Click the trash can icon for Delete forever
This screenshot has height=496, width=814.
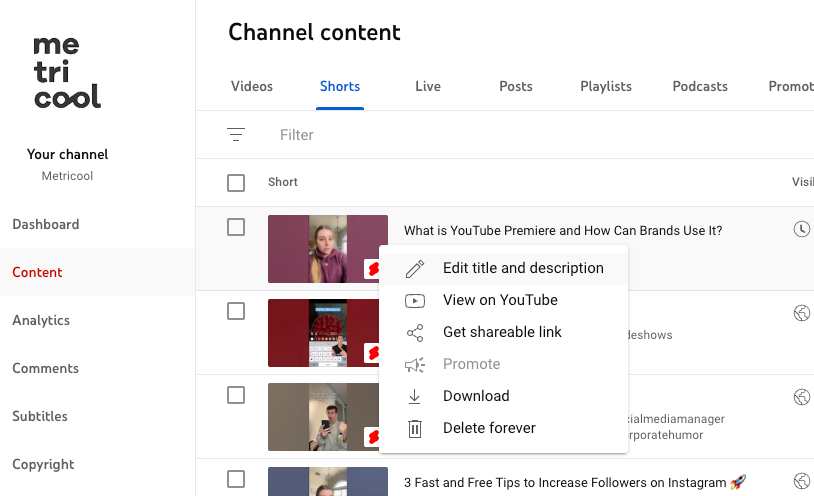tap(415, 428)
